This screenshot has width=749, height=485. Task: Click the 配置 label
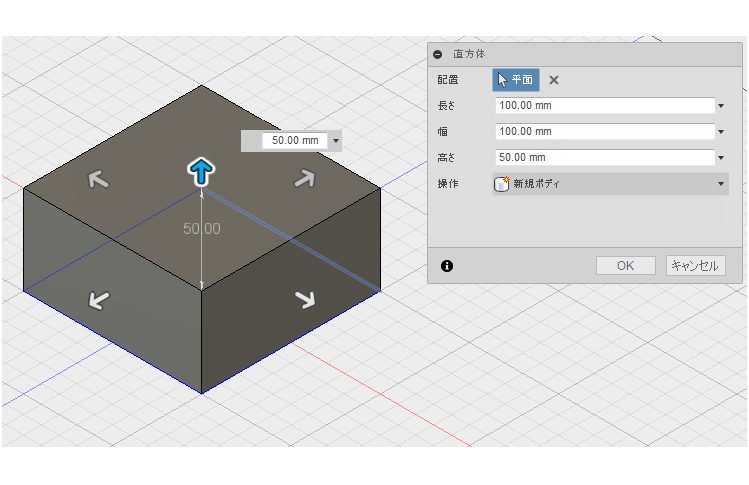click(448, 80)
